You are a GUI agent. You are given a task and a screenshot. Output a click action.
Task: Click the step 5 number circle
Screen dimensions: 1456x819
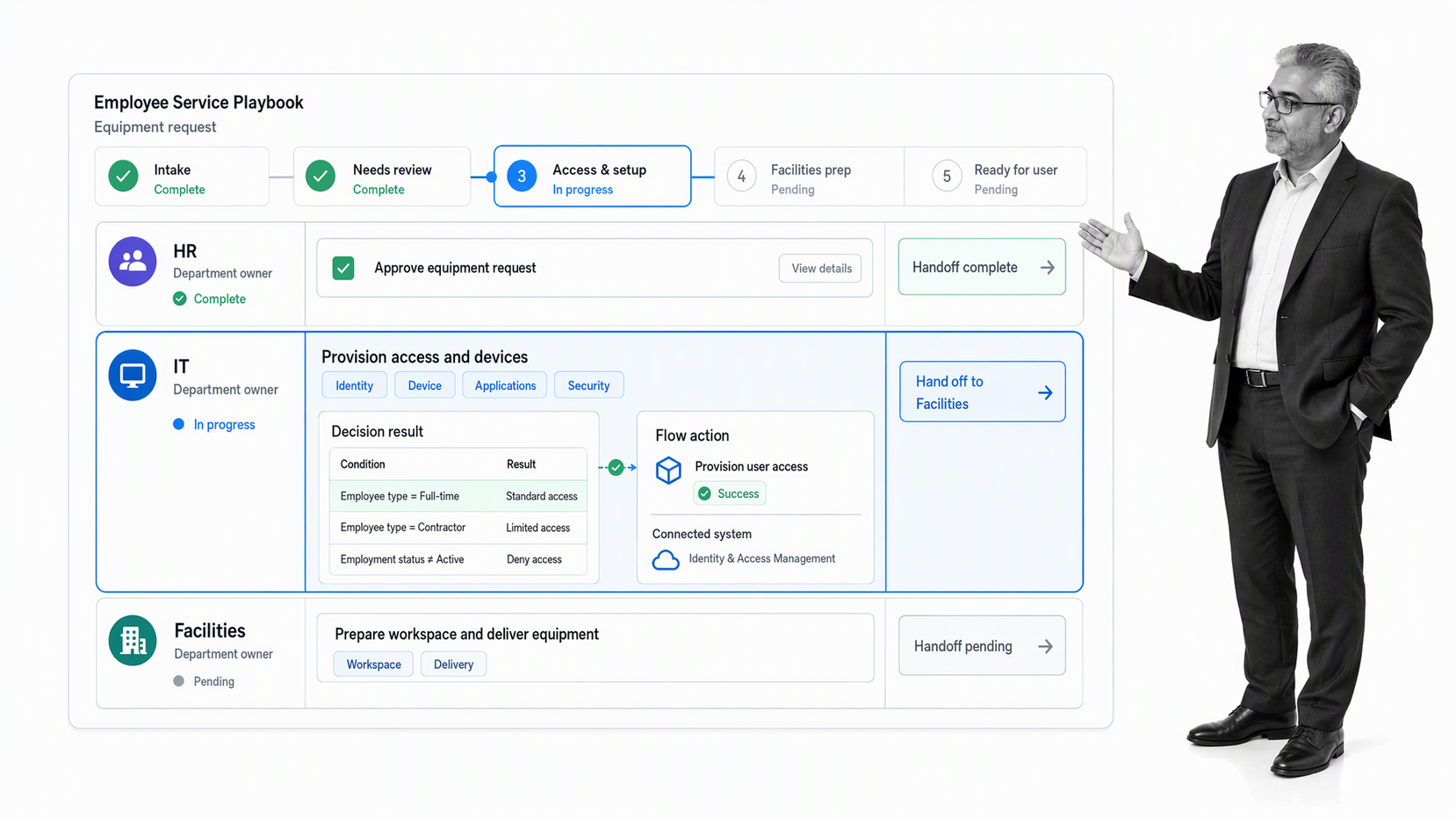point(947,176)
